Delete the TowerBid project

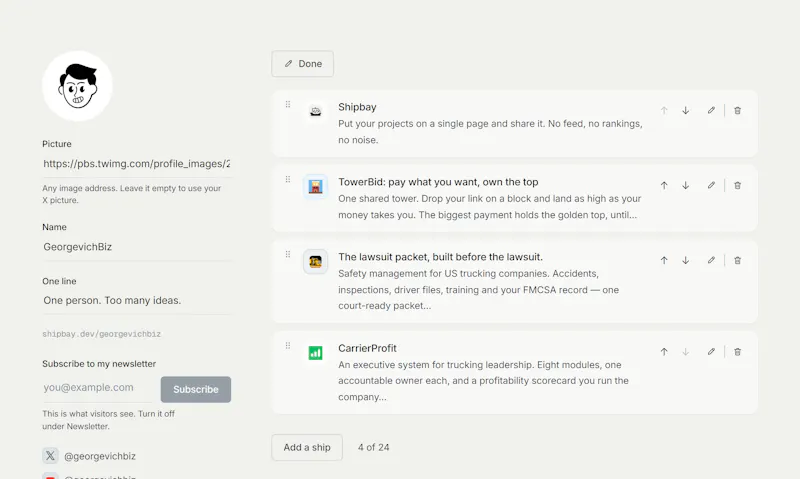(737, 185)
